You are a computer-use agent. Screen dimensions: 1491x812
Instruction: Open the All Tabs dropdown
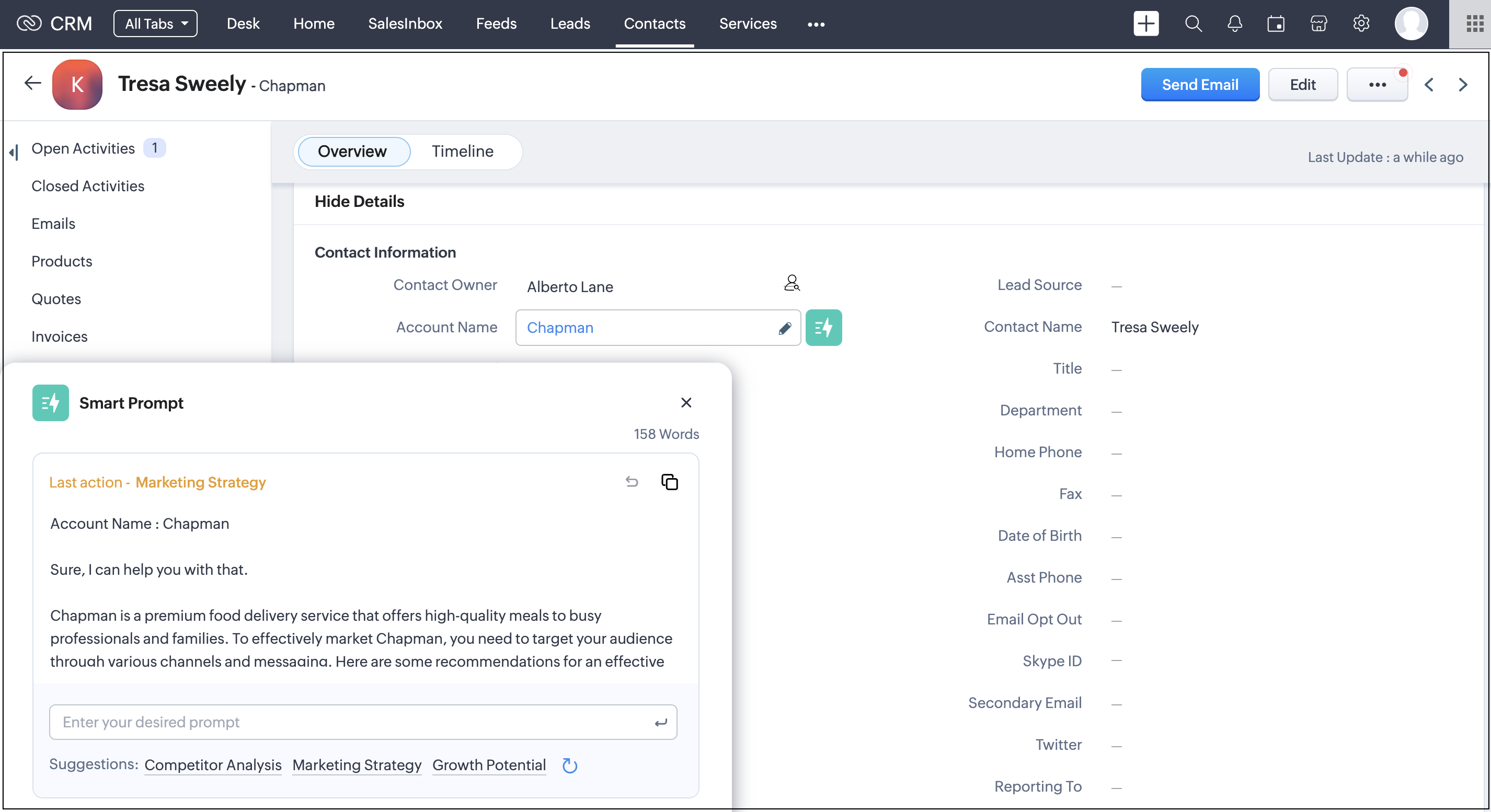155,24
